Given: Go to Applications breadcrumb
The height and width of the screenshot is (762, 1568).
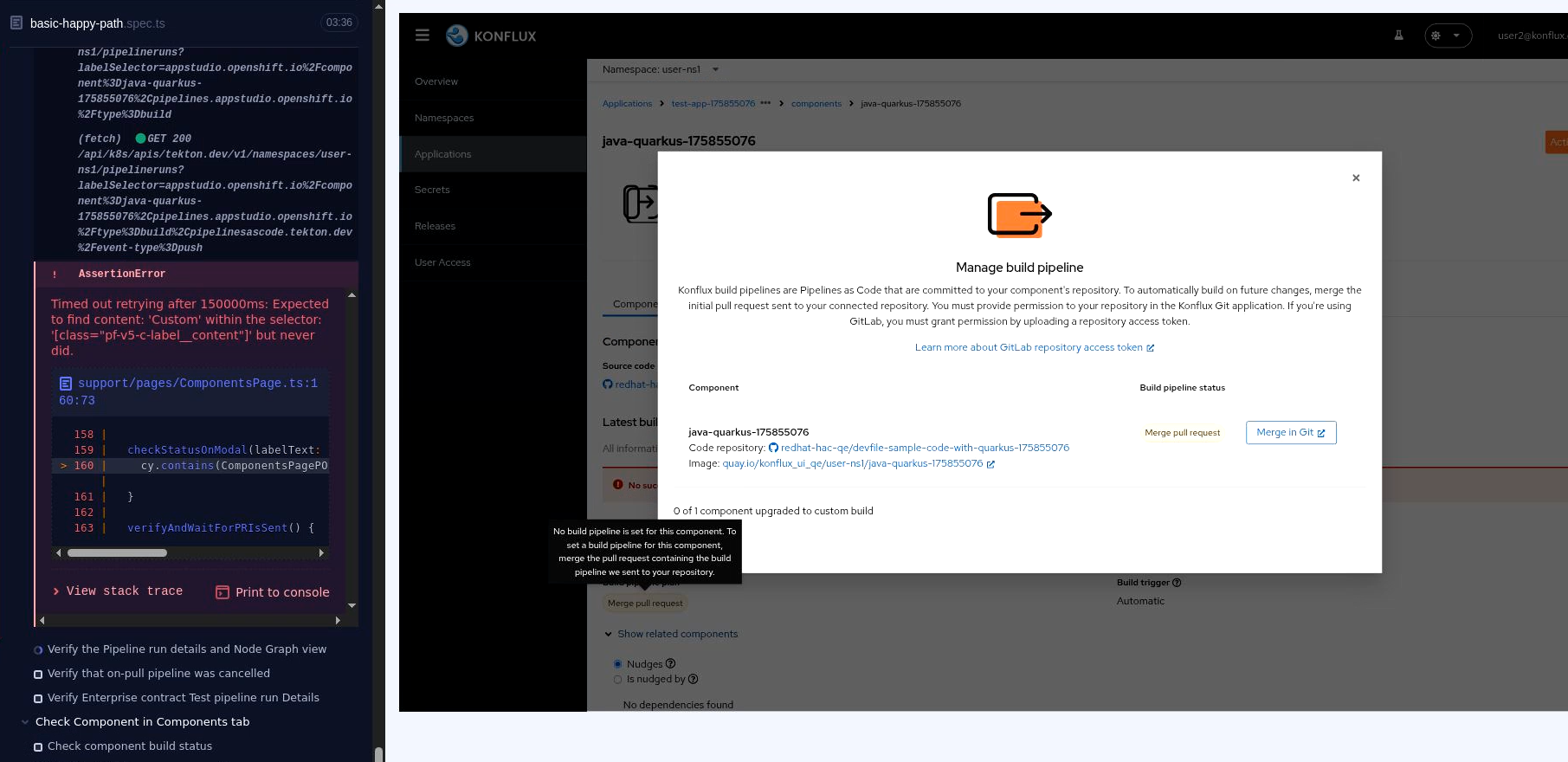Looking at the screenshot, I should (627, 104).
